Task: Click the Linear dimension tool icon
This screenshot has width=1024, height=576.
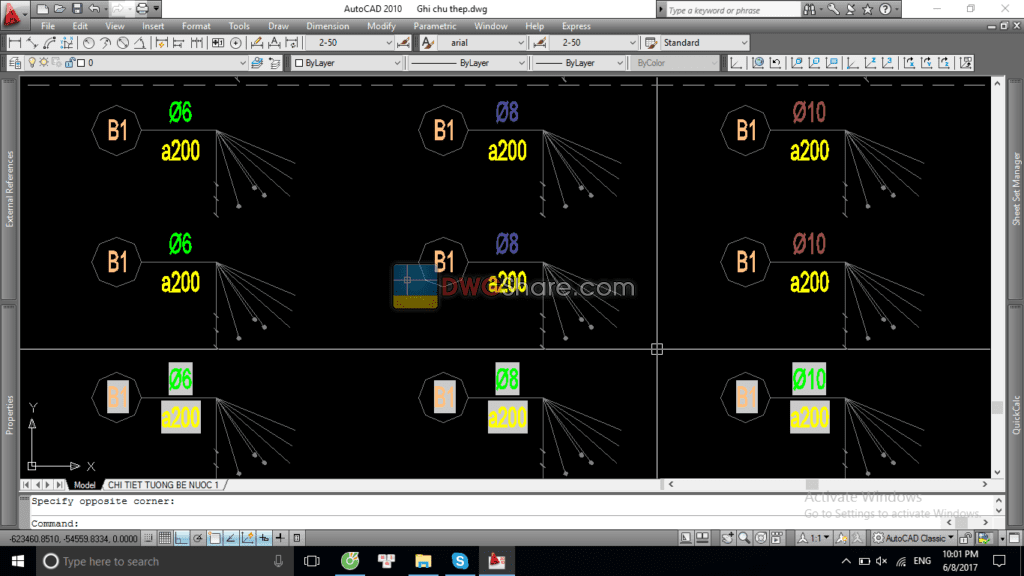Action: click(15, 43)
